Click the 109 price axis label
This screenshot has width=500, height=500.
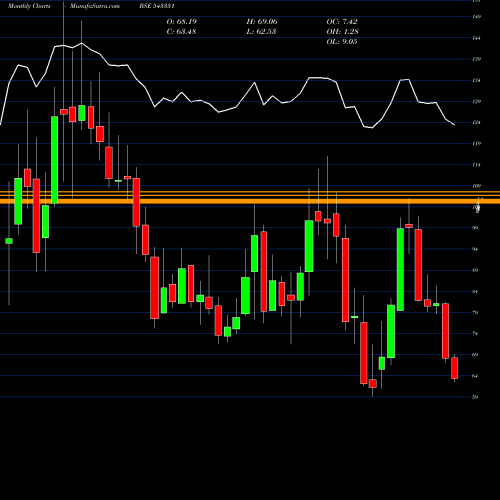point(477,186)
